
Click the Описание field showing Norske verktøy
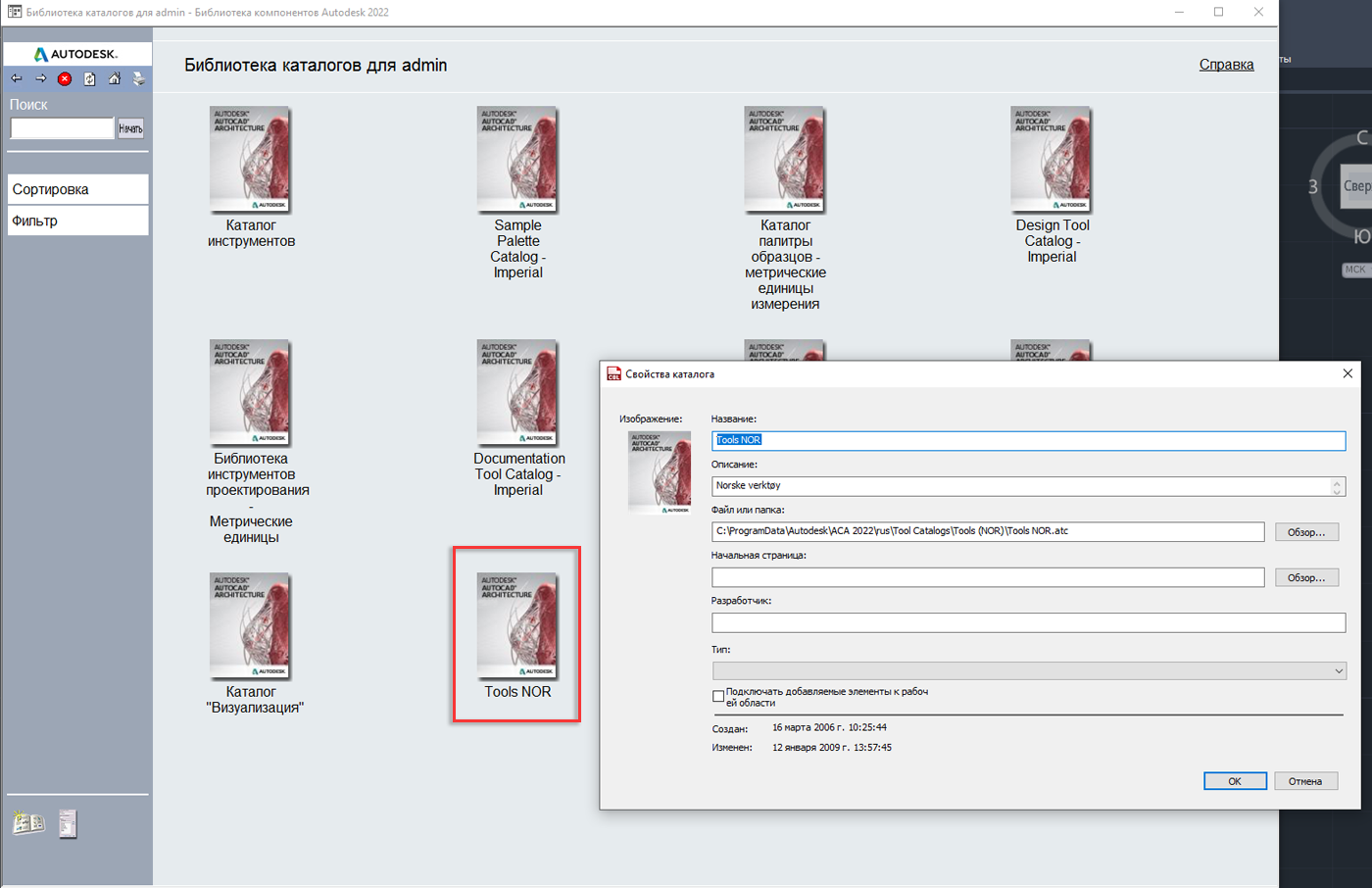point(1020,486)
